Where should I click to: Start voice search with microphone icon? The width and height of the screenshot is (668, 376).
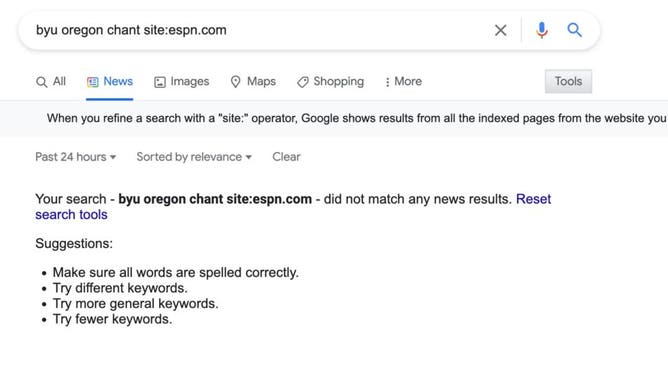pos(541,30)
